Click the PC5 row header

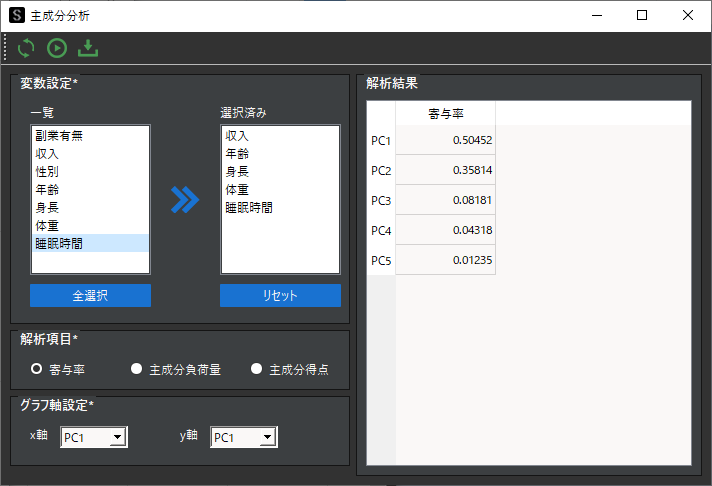[381, 260]
